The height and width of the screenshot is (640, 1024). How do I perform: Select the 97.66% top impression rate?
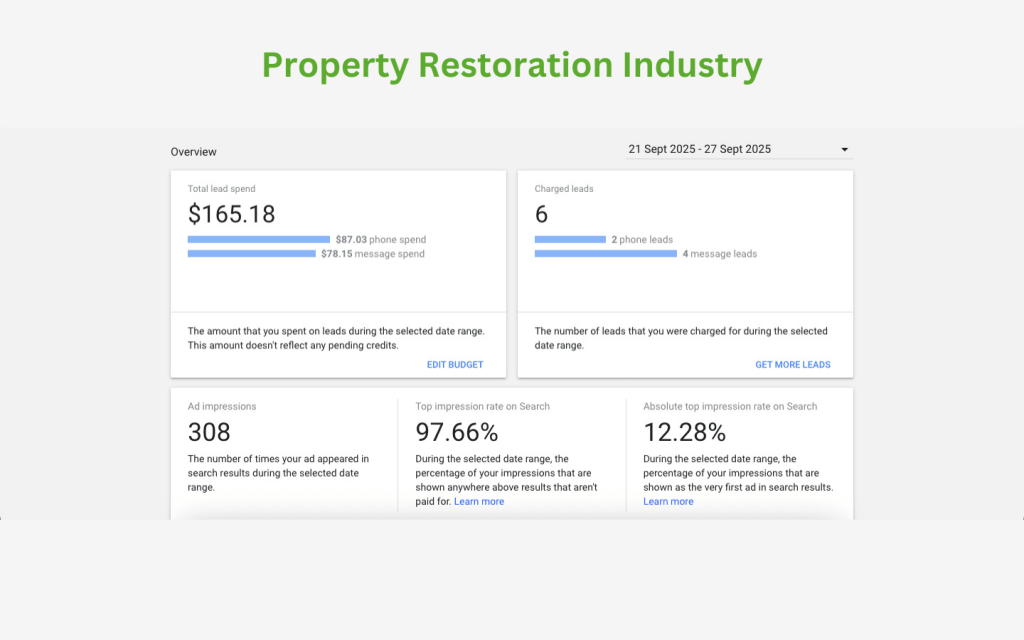pyautogui.click(x=456, y=432)
